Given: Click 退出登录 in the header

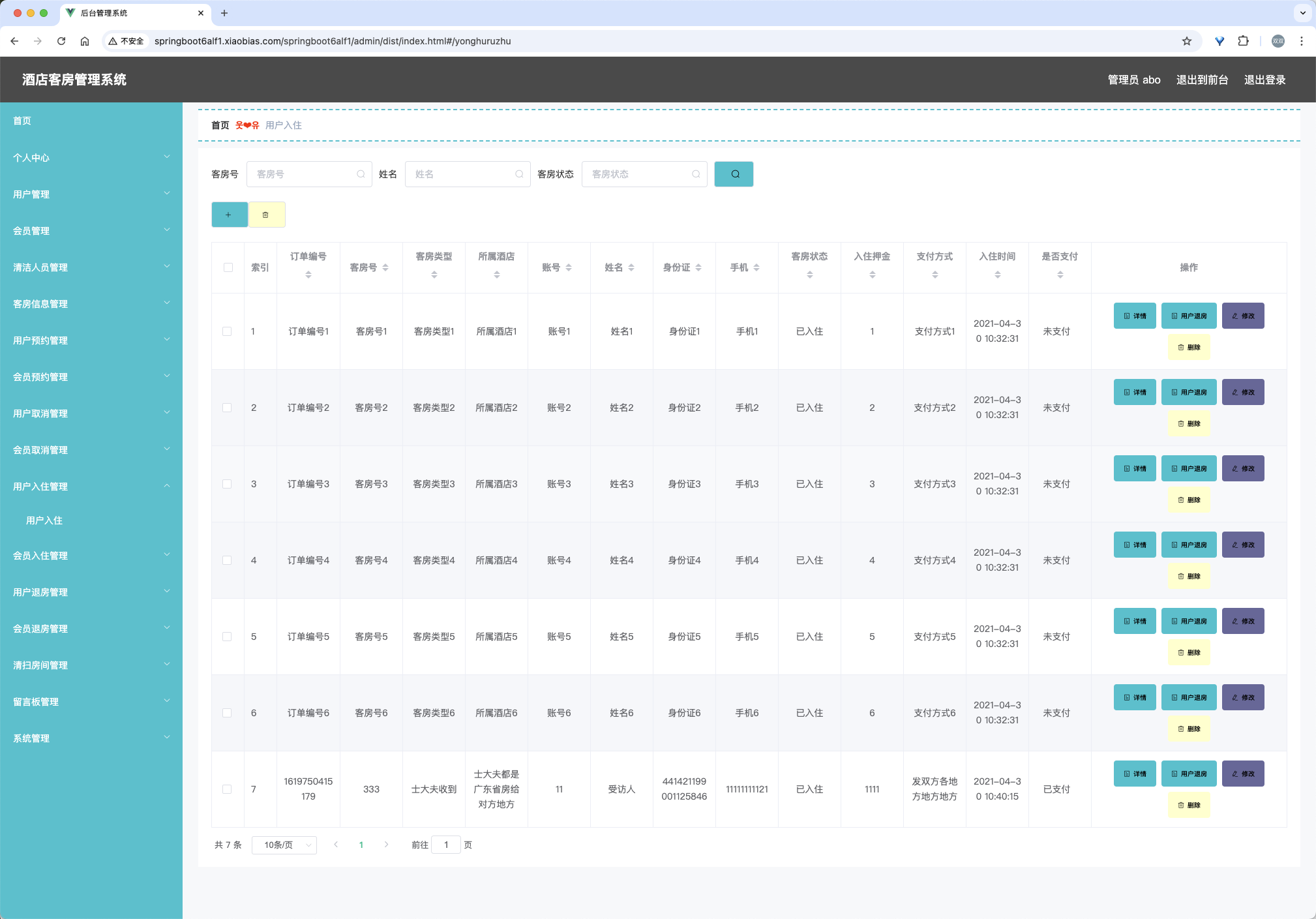Looking at the screenshot, I should pos(1264,80).
